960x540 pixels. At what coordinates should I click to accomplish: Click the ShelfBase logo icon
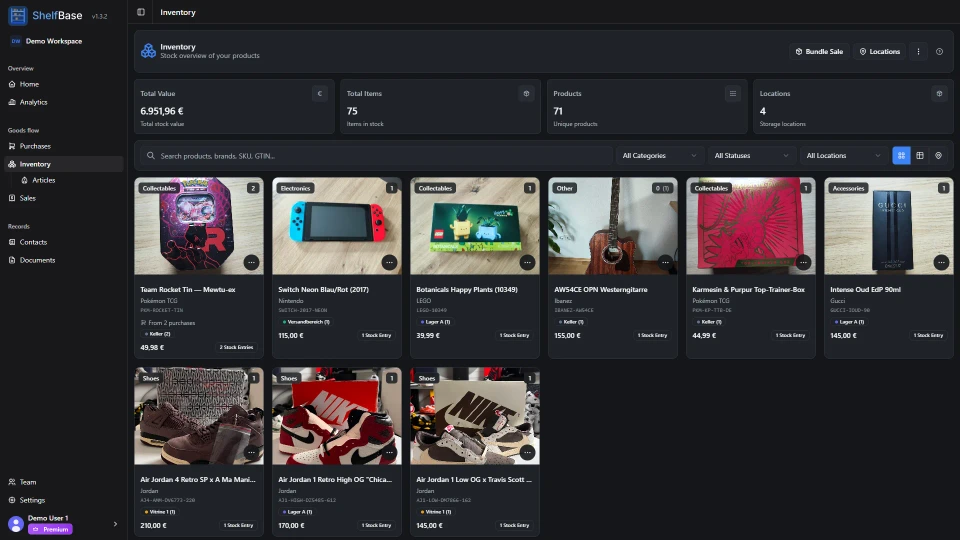[x=17, y=15]
